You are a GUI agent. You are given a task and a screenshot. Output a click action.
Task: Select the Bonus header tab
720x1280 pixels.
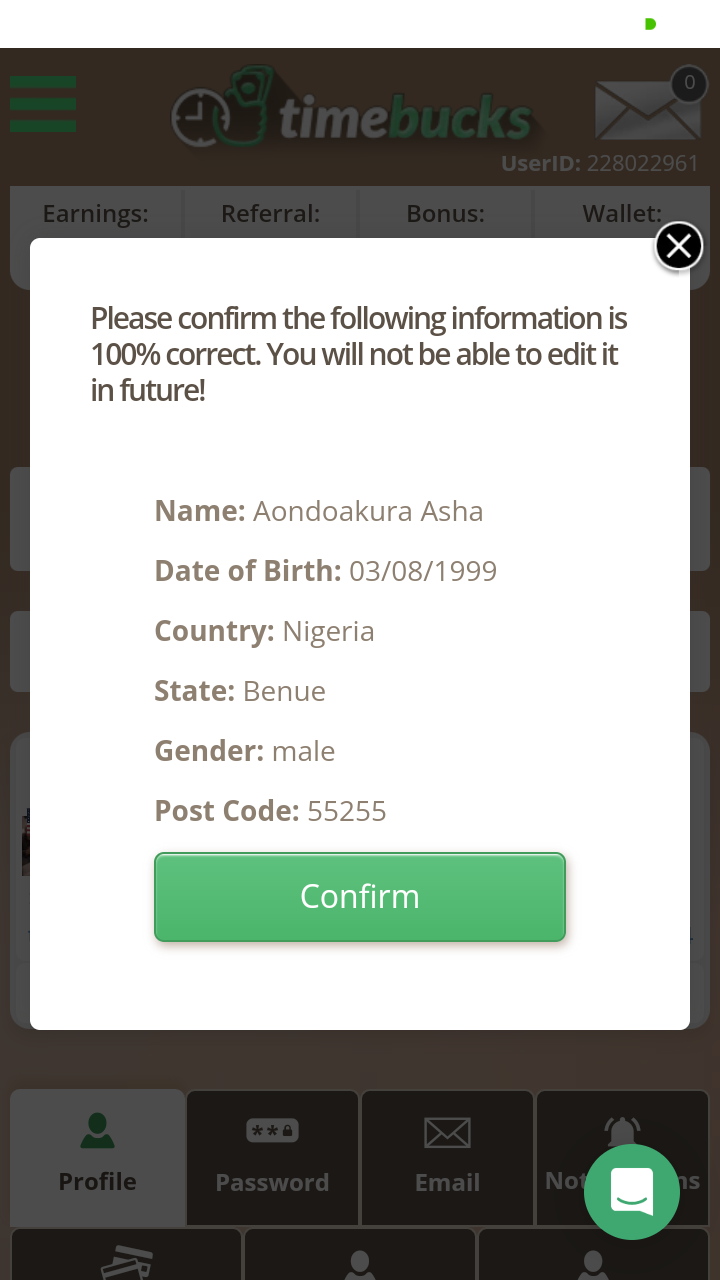(x=445, y=213)
